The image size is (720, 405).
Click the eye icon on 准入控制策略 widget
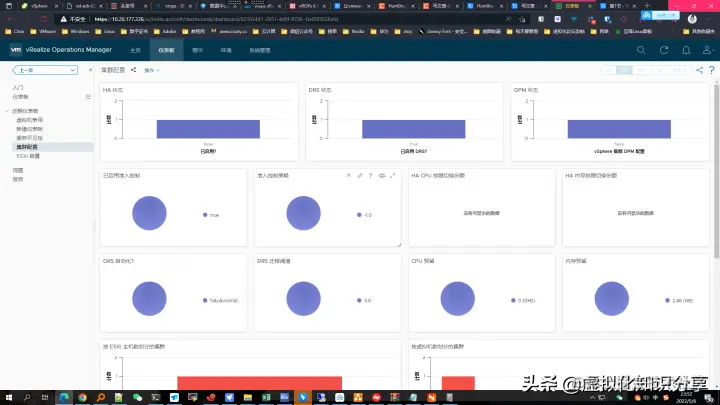[382, 175]
